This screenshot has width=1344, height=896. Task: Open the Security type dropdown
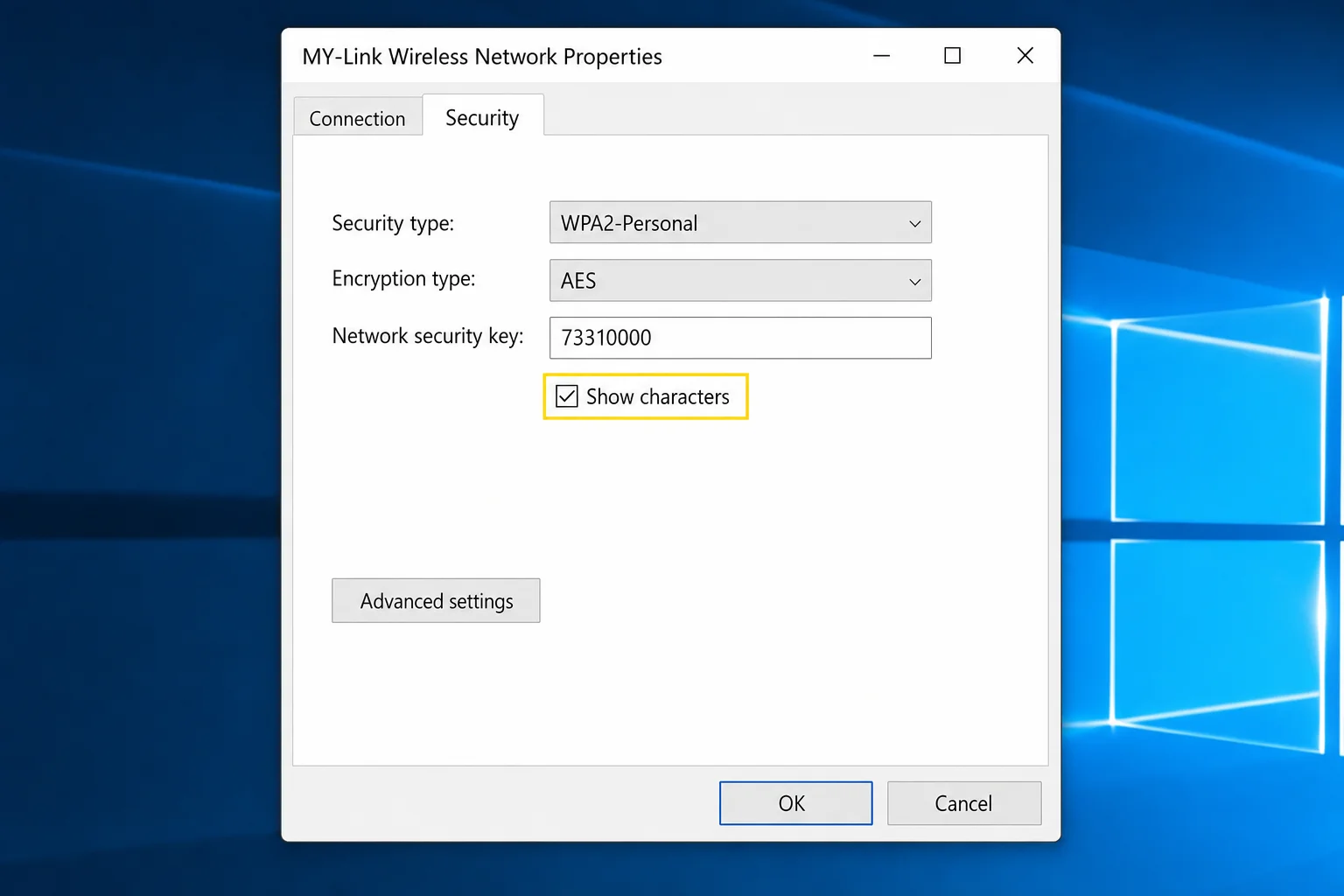[x=740, y=222]
